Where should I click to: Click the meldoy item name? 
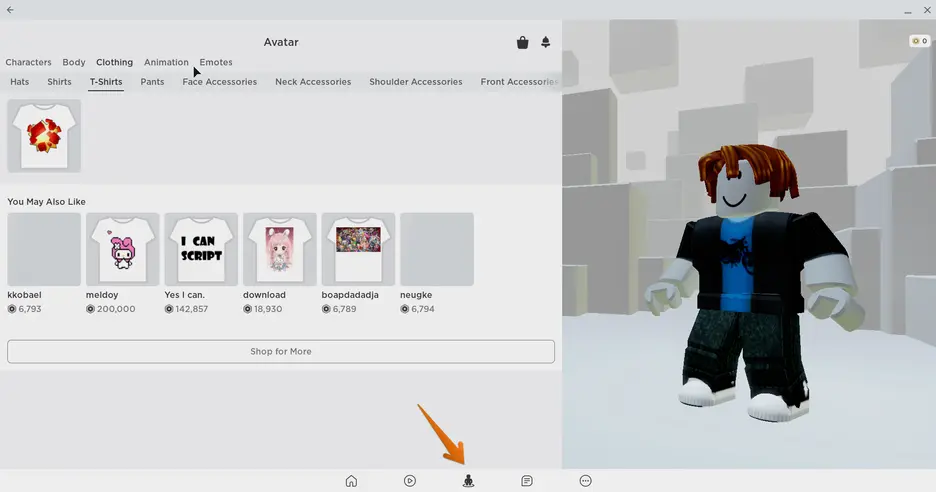point(102,295)
